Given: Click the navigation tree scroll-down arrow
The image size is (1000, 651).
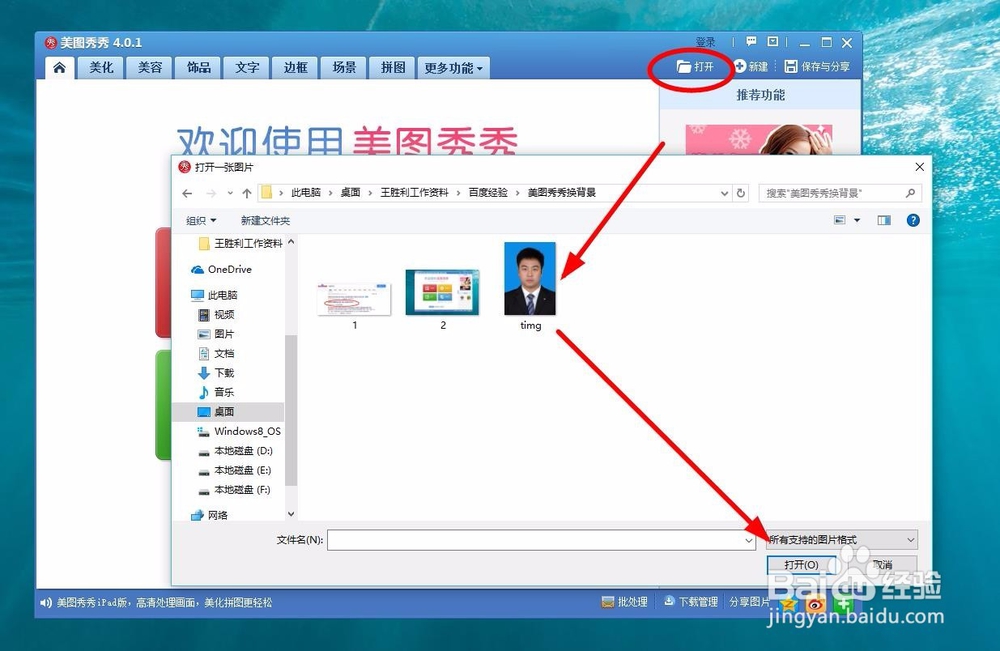Looking at the screenshot, I should point(291,514).
